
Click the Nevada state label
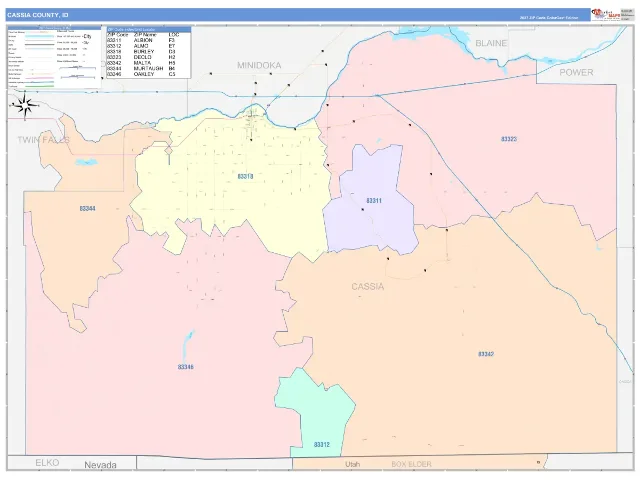click(x=100, y=464)
